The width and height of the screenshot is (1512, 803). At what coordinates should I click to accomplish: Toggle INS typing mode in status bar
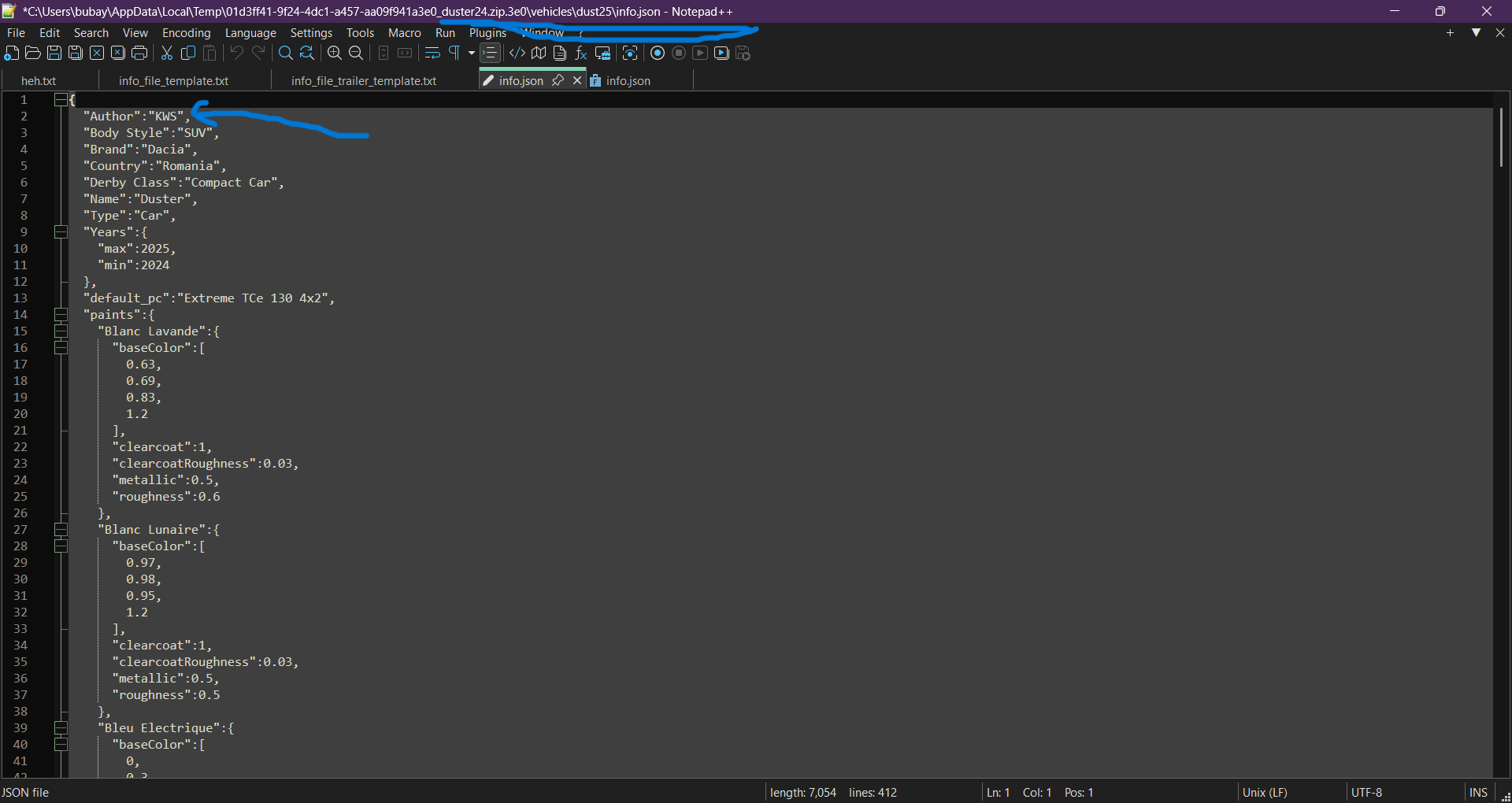[x=1478, y=793]
